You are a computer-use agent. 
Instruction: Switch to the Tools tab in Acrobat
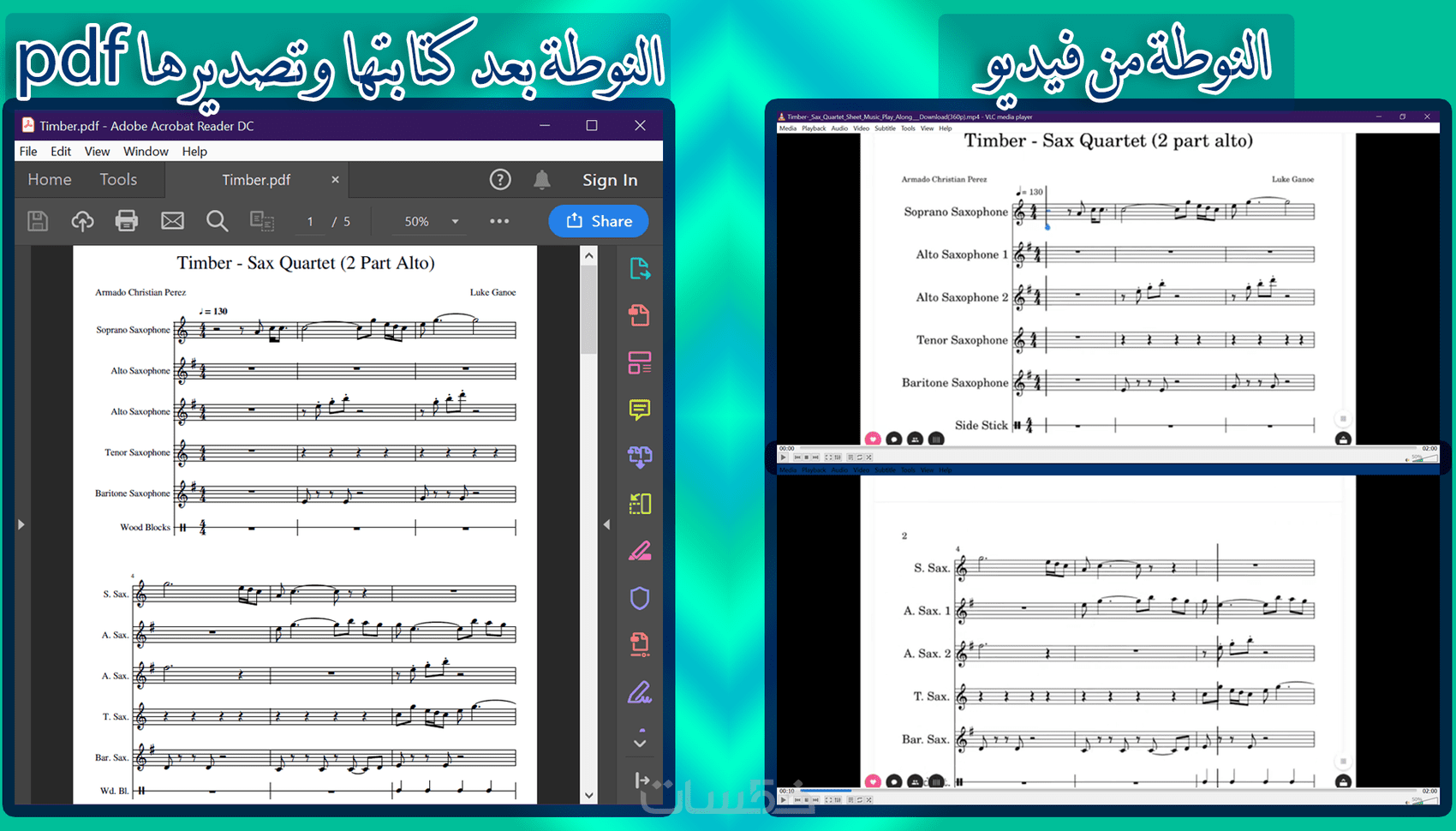point(118,179)
